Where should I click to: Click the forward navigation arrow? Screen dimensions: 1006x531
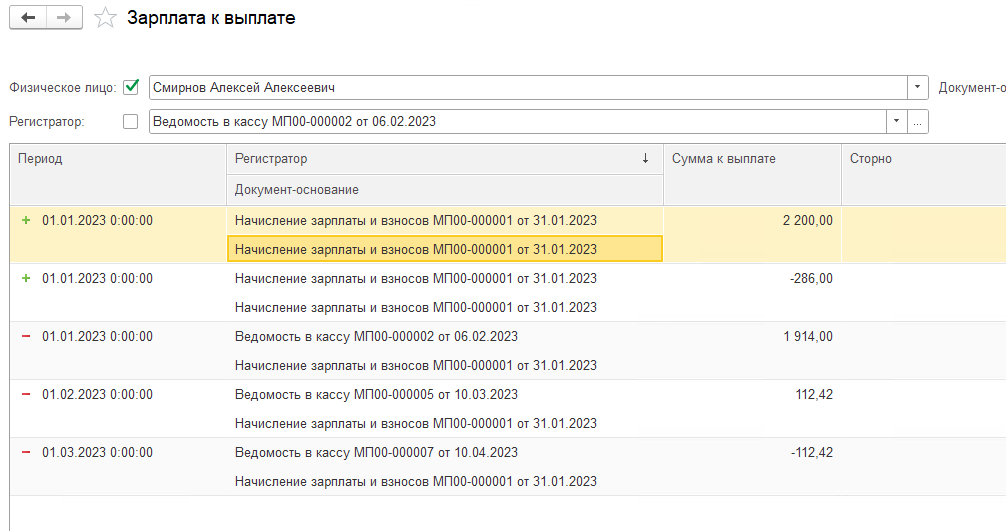pyautogui.click(x=63, y=19)
